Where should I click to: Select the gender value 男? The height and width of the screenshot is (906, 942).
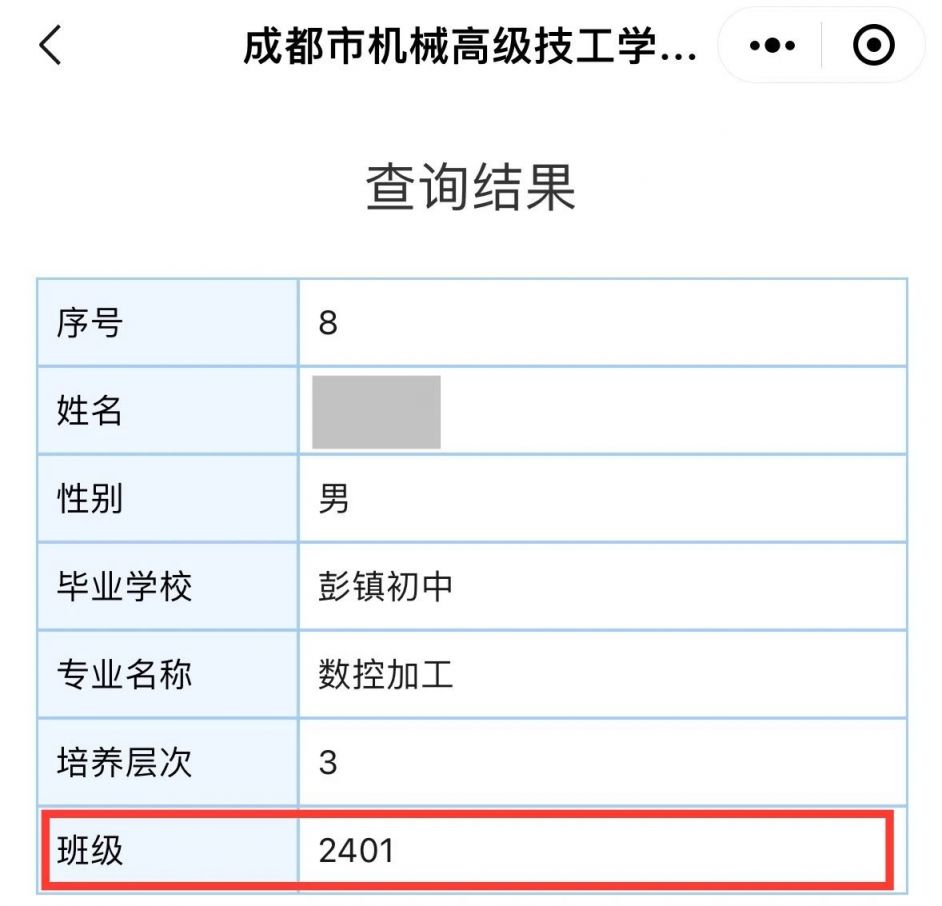[x=333, y=499]
